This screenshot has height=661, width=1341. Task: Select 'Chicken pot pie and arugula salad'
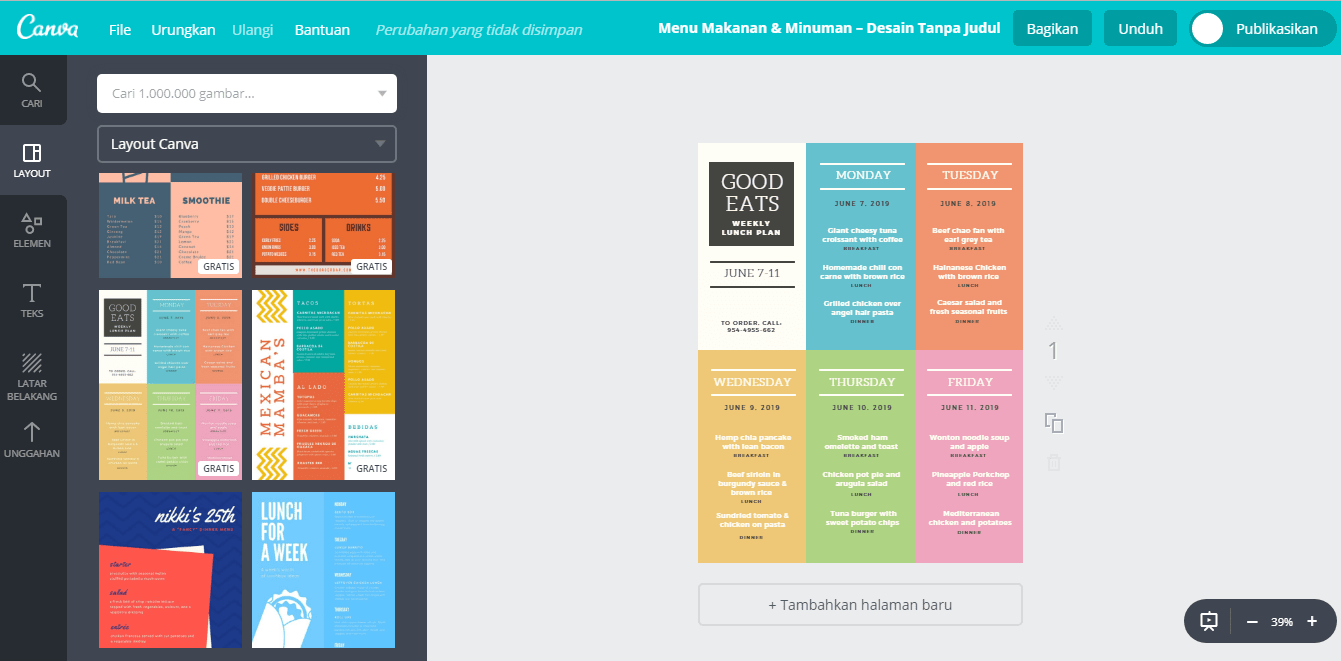coord(862,479)
